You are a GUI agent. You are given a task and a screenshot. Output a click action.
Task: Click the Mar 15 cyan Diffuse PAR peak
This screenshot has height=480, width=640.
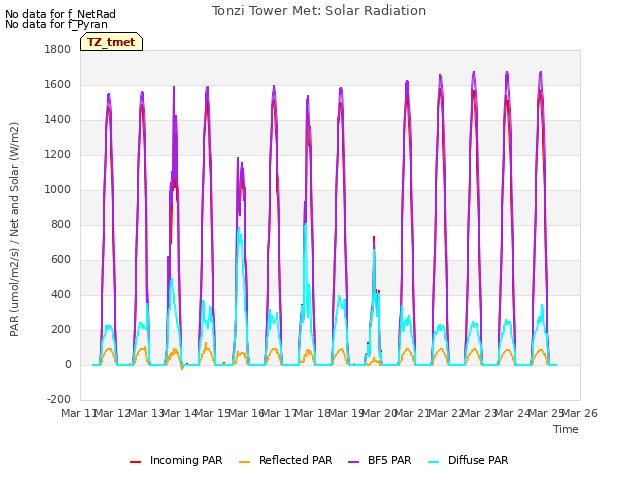click(239, 229)
